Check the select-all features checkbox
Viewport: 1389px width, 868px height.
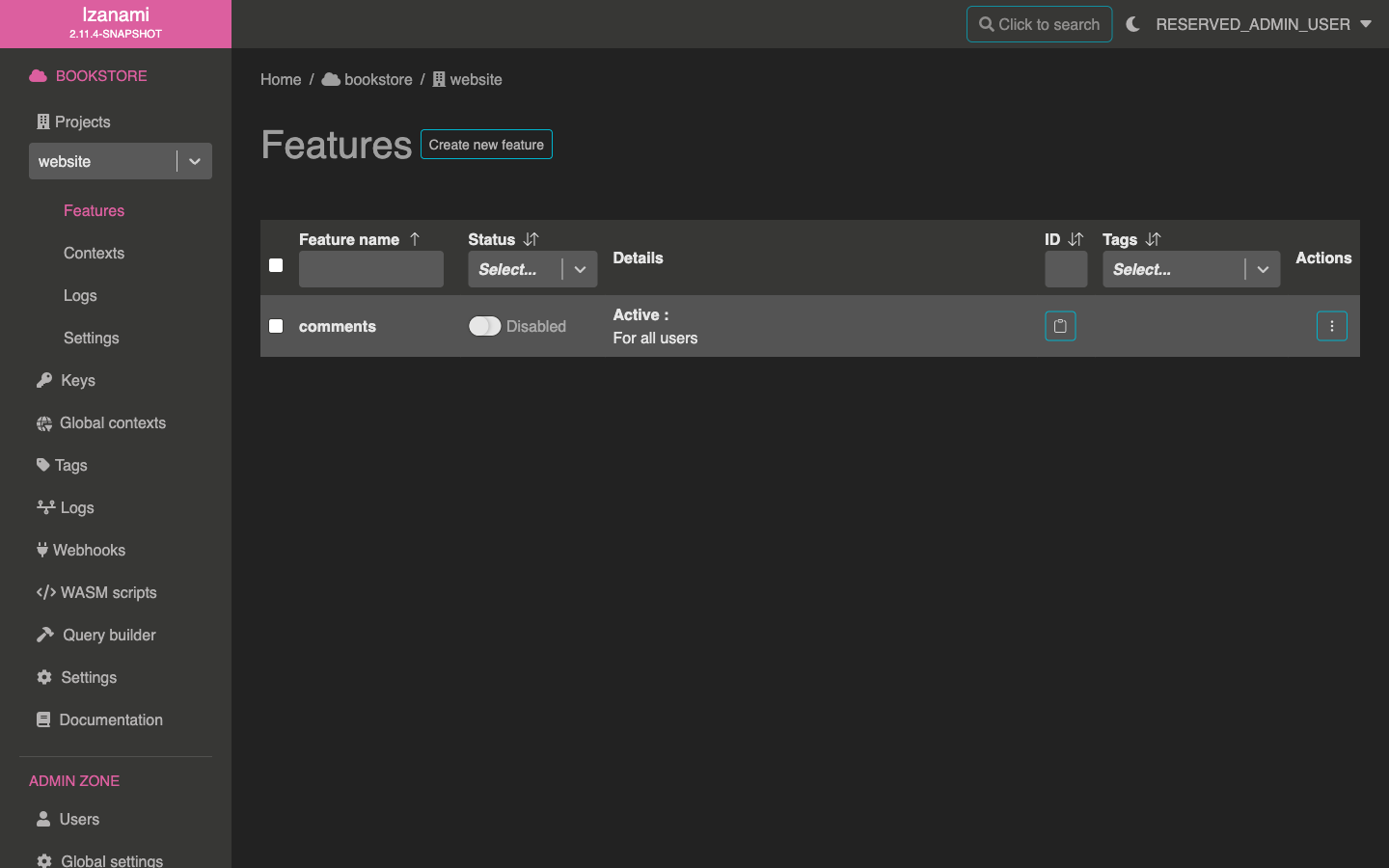[x=276, y=265]
